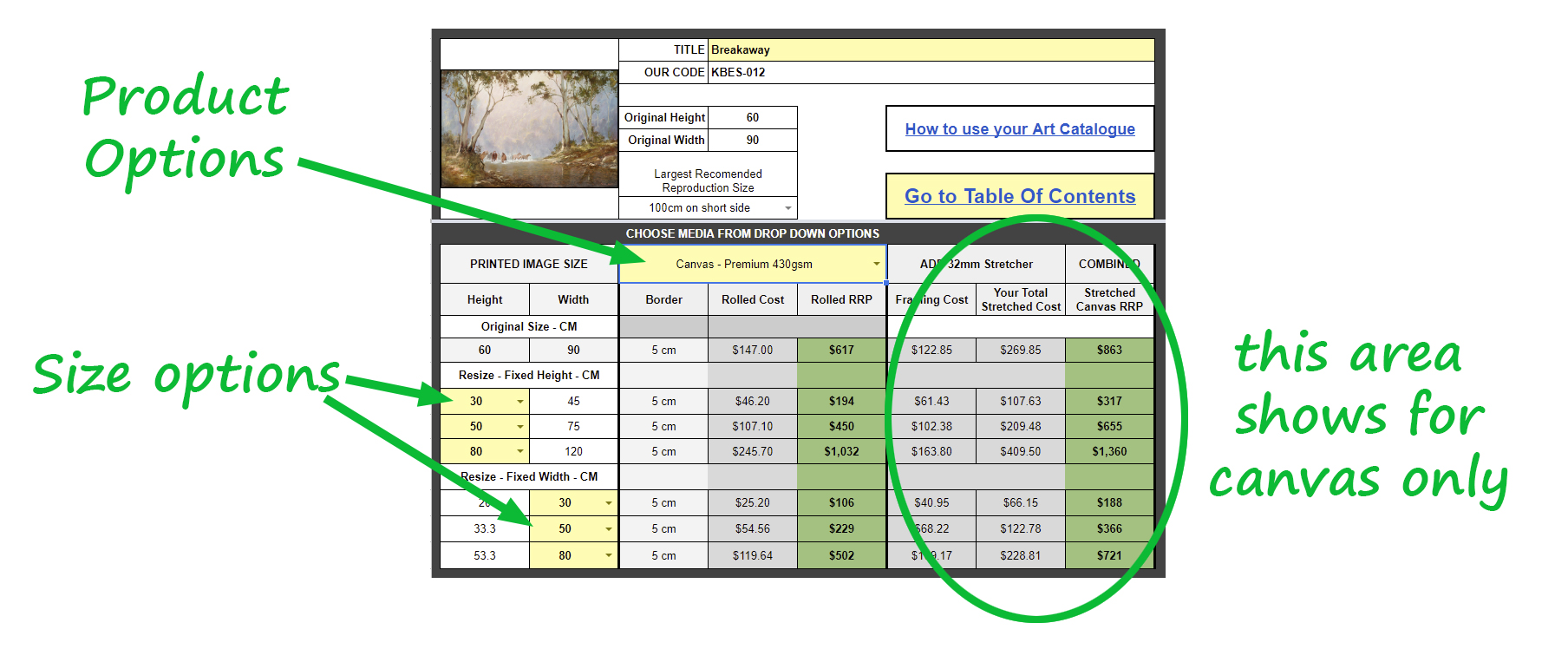Open the Canvas - Premium 430gsm media dropdown
1568x649 pixels.
(876, 265)
